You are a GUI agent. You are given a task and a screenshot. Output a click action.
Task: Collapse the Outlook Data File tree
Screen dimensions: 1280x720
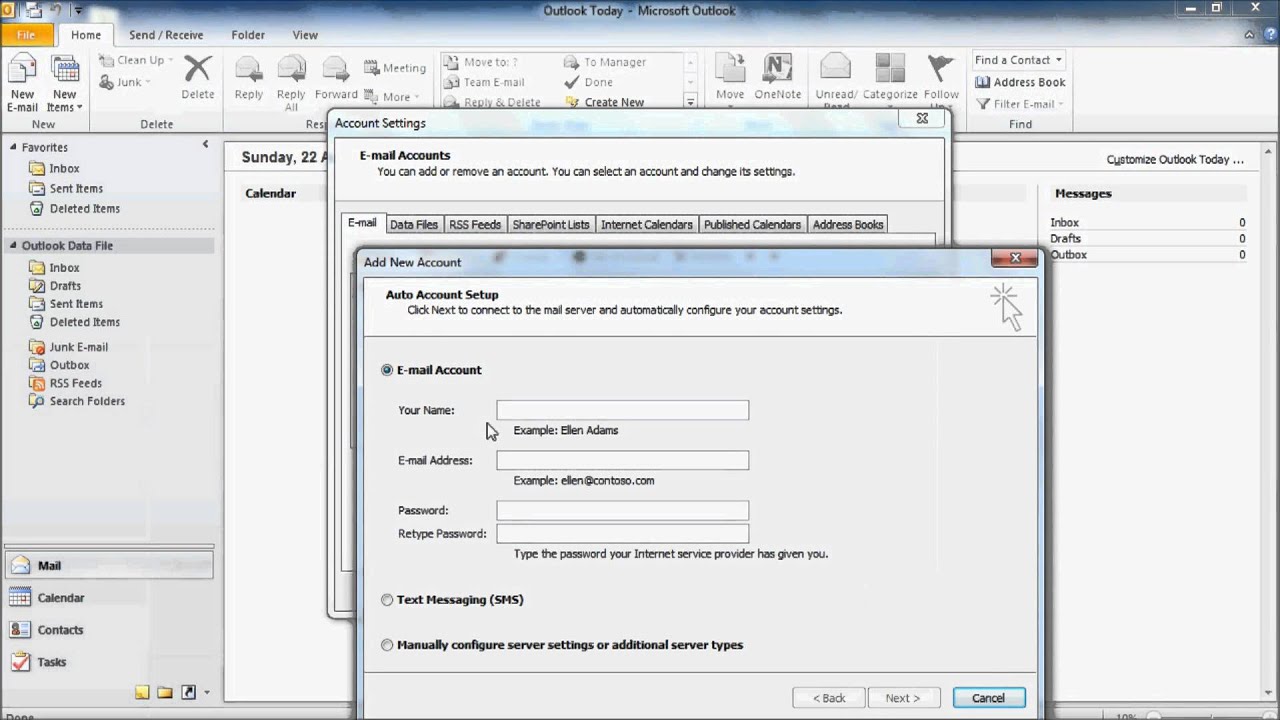click(14, 245)
